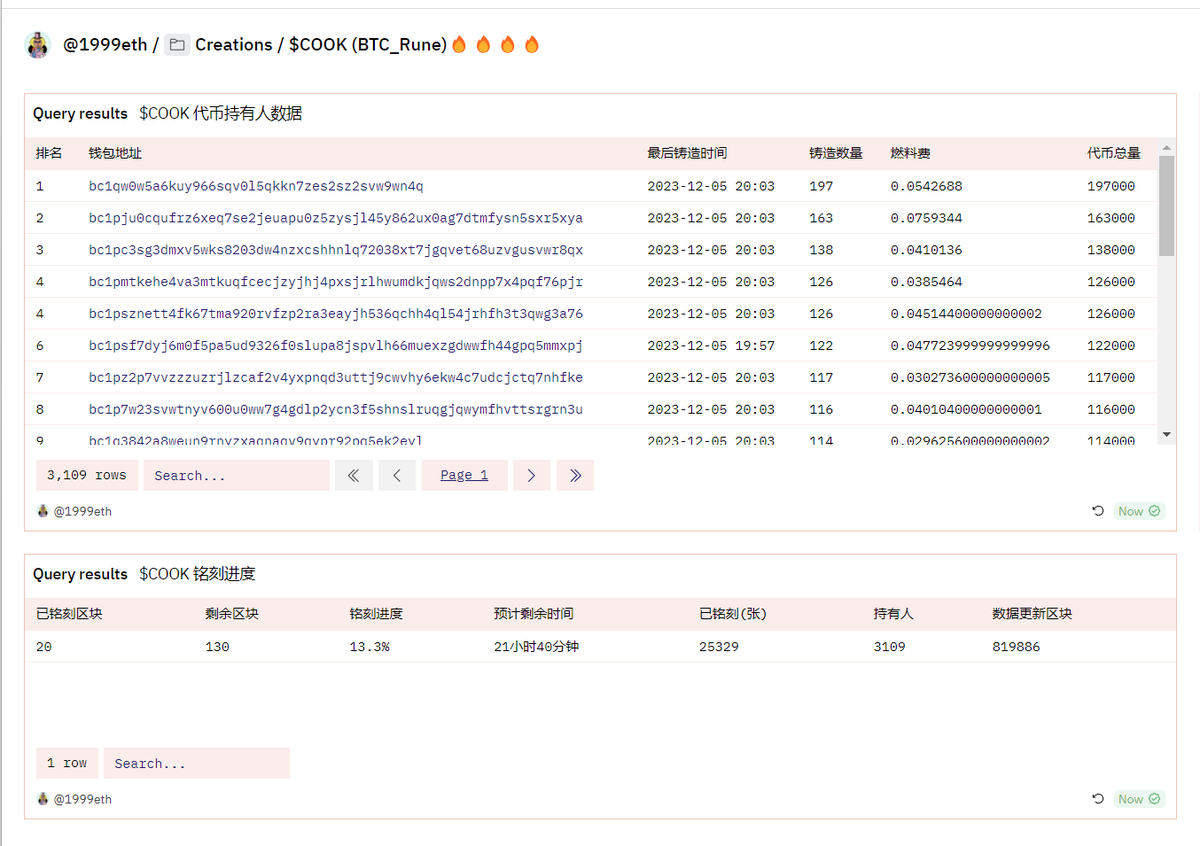Open wallet address starting bc1p7w23svwtnyv600u

click(336, 410)
